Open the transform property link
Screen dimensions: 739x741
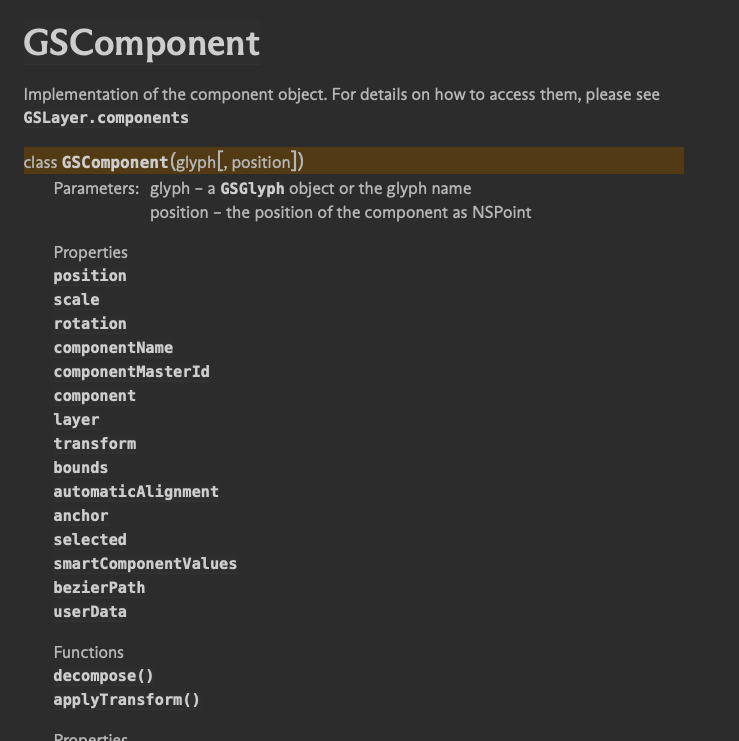coord(95,444)
